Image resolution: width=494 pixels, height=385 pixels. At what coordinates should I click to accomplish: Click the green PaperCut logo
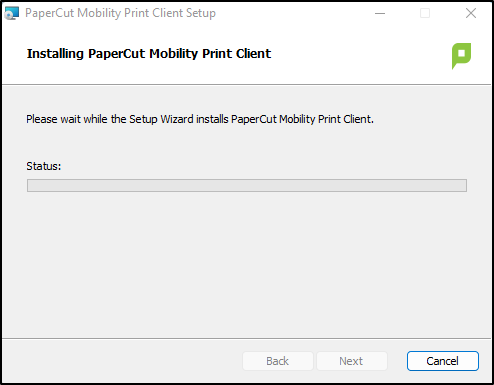(x=461, y=56)
